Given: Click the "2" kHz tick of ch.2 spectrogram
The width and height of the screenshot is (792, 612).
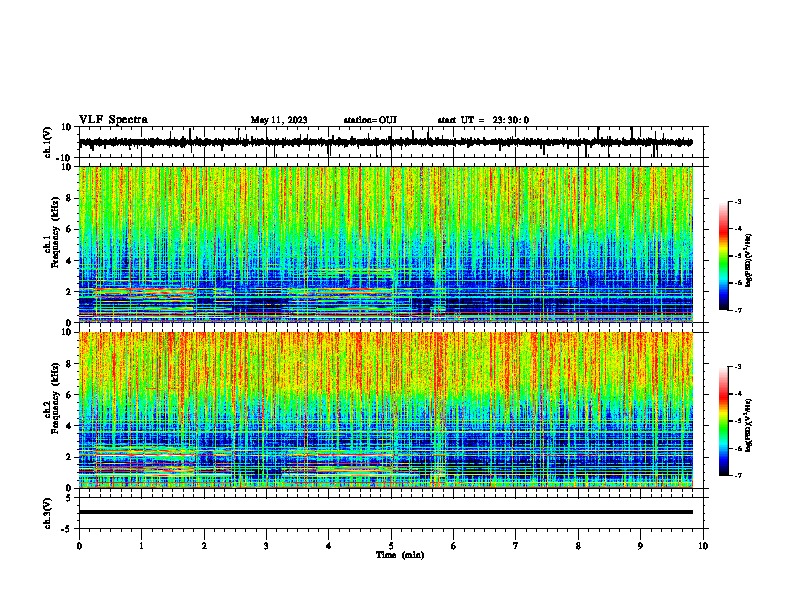Looking at the screenshot, I should coord(69,457).
